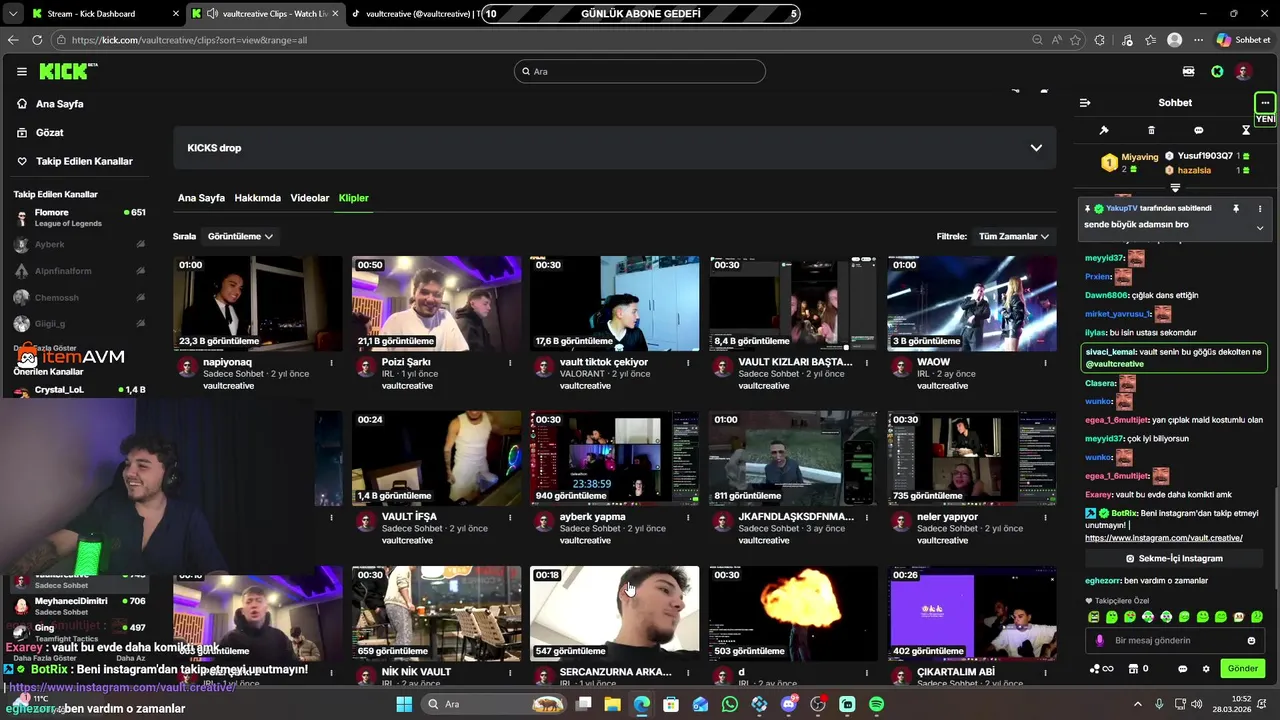Screen dimensions: 1280x720
Task: Open Takip Edilen Kanallar sidebar item
Action: [84, 161]
